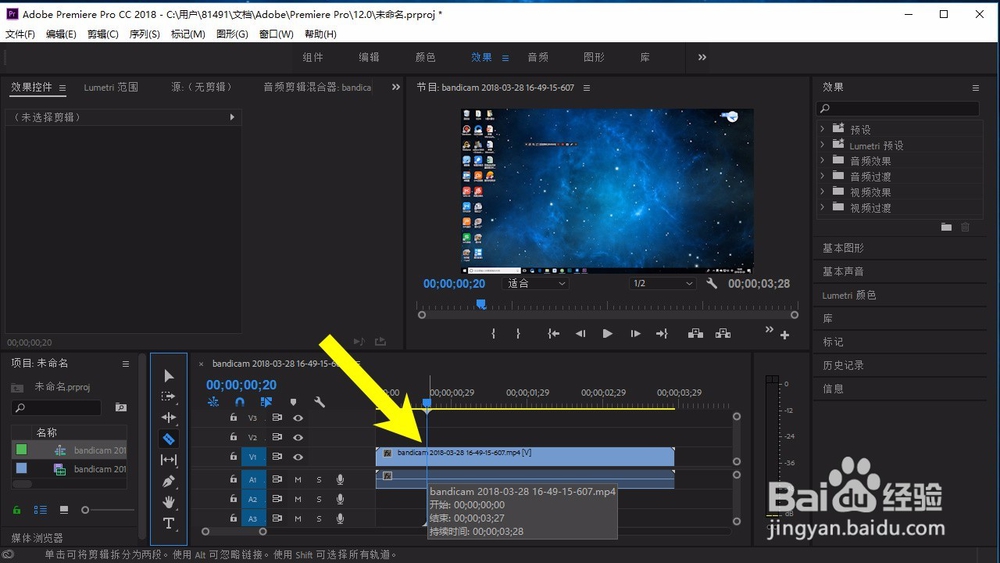Viewport: 1000px width, 563px height.
Task: Select the Type tool
Action: pos(168,523)
